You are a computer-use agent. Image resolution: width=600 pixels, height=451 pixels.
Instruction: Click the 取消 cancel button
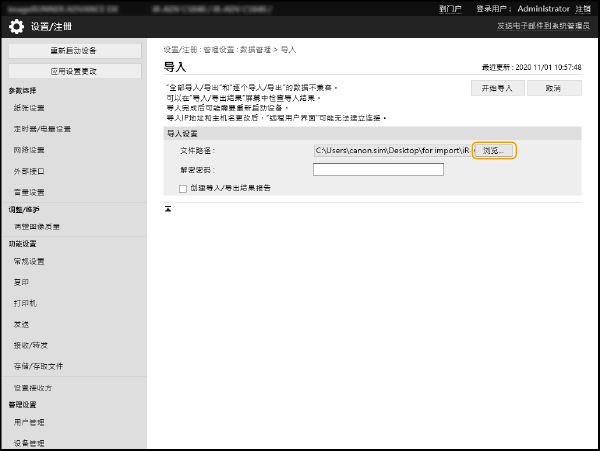[x=552, y=88]
